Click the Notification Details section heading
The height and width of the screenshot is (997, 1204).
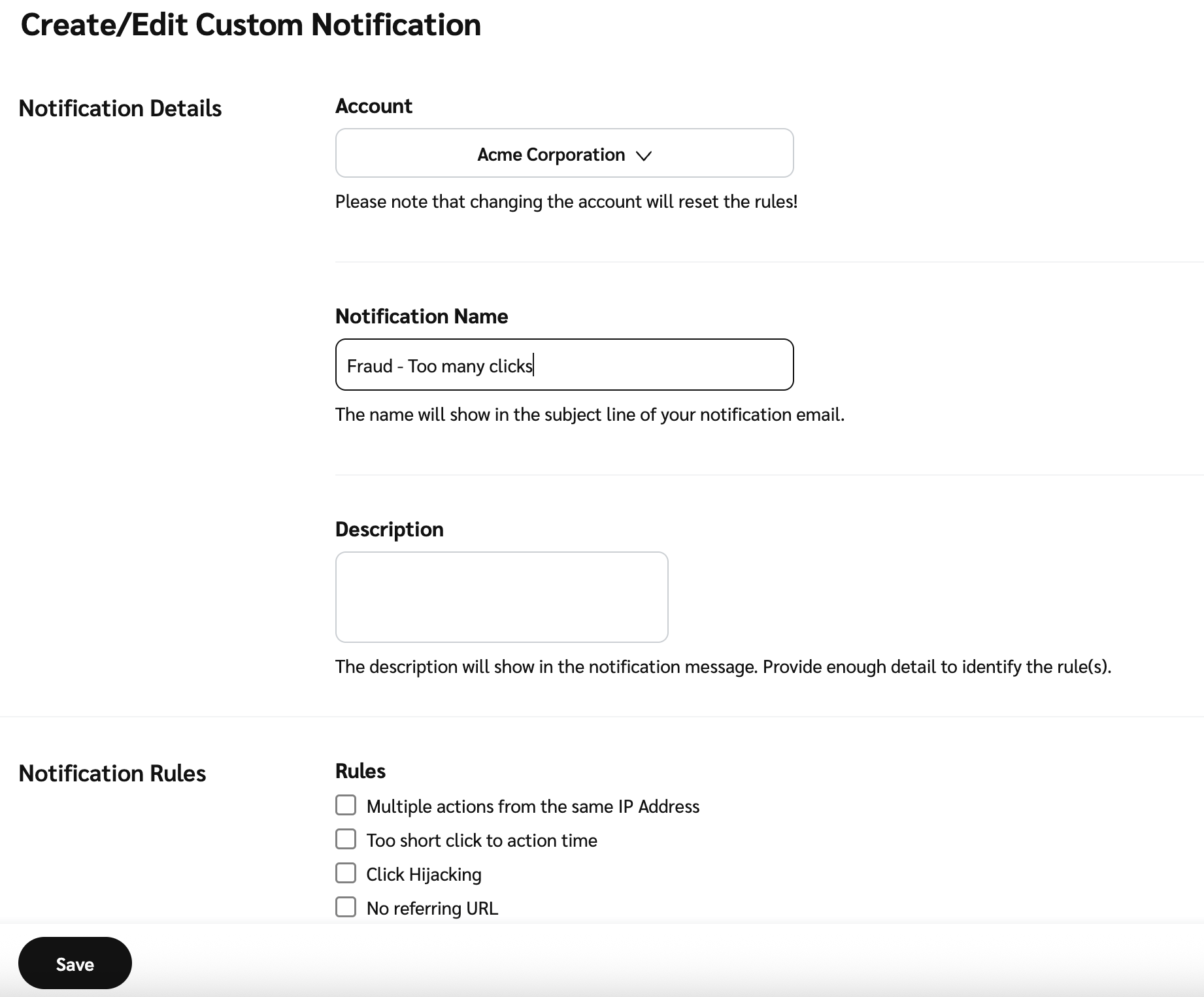[120, 108]
